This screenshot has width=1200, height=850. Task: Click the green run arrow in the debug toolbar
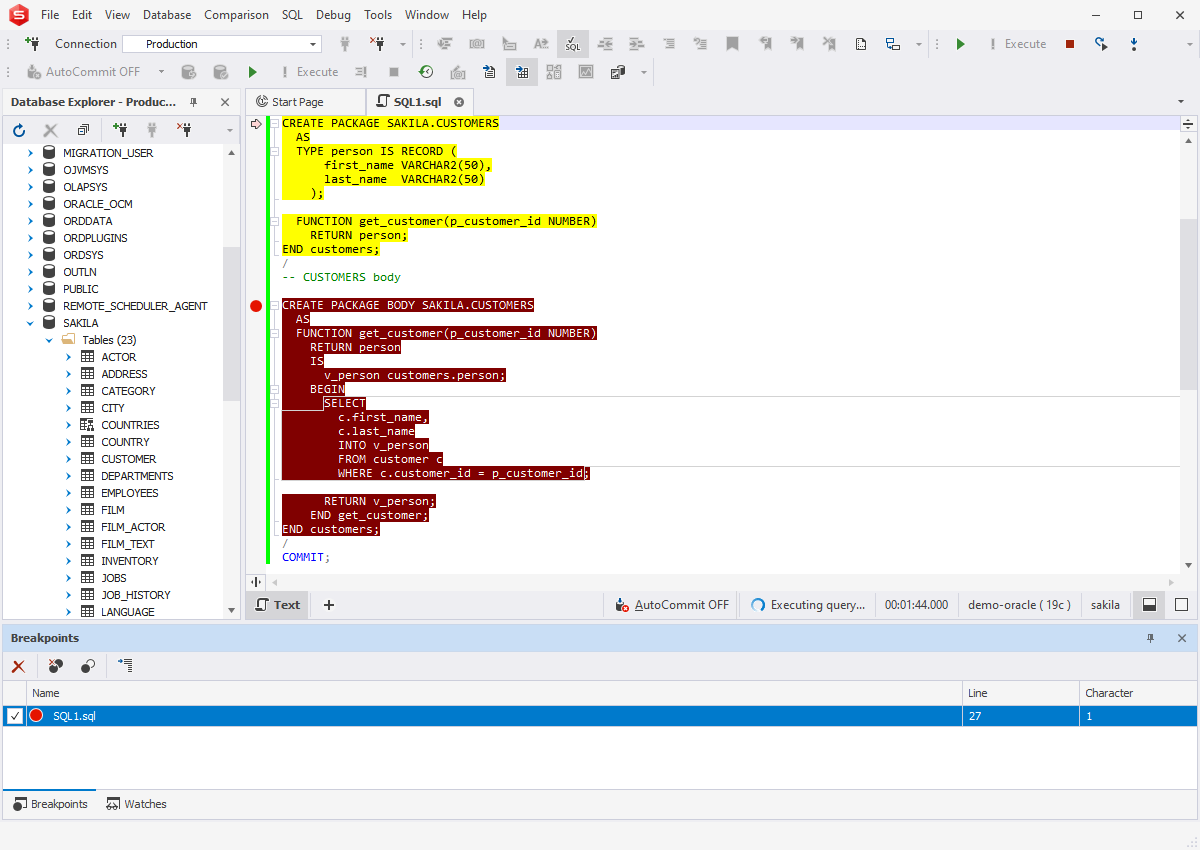point(960,44)
